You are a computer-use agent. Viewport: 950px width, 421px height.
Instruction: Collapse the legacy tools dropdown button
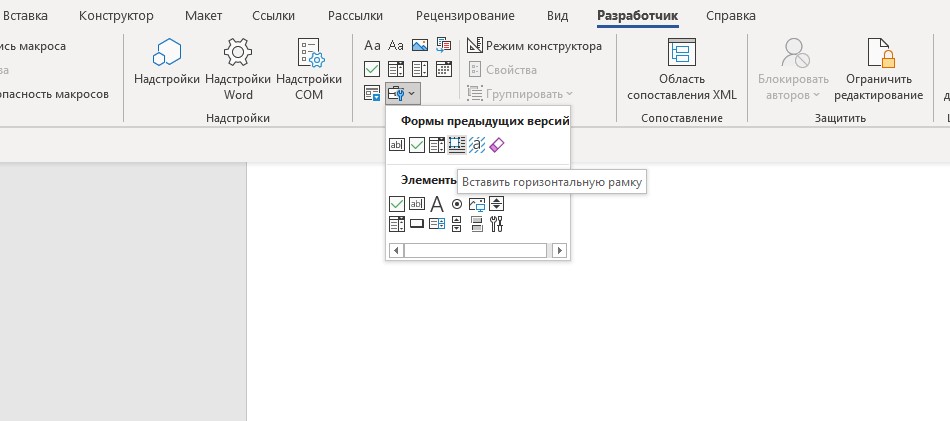point(402,93)
